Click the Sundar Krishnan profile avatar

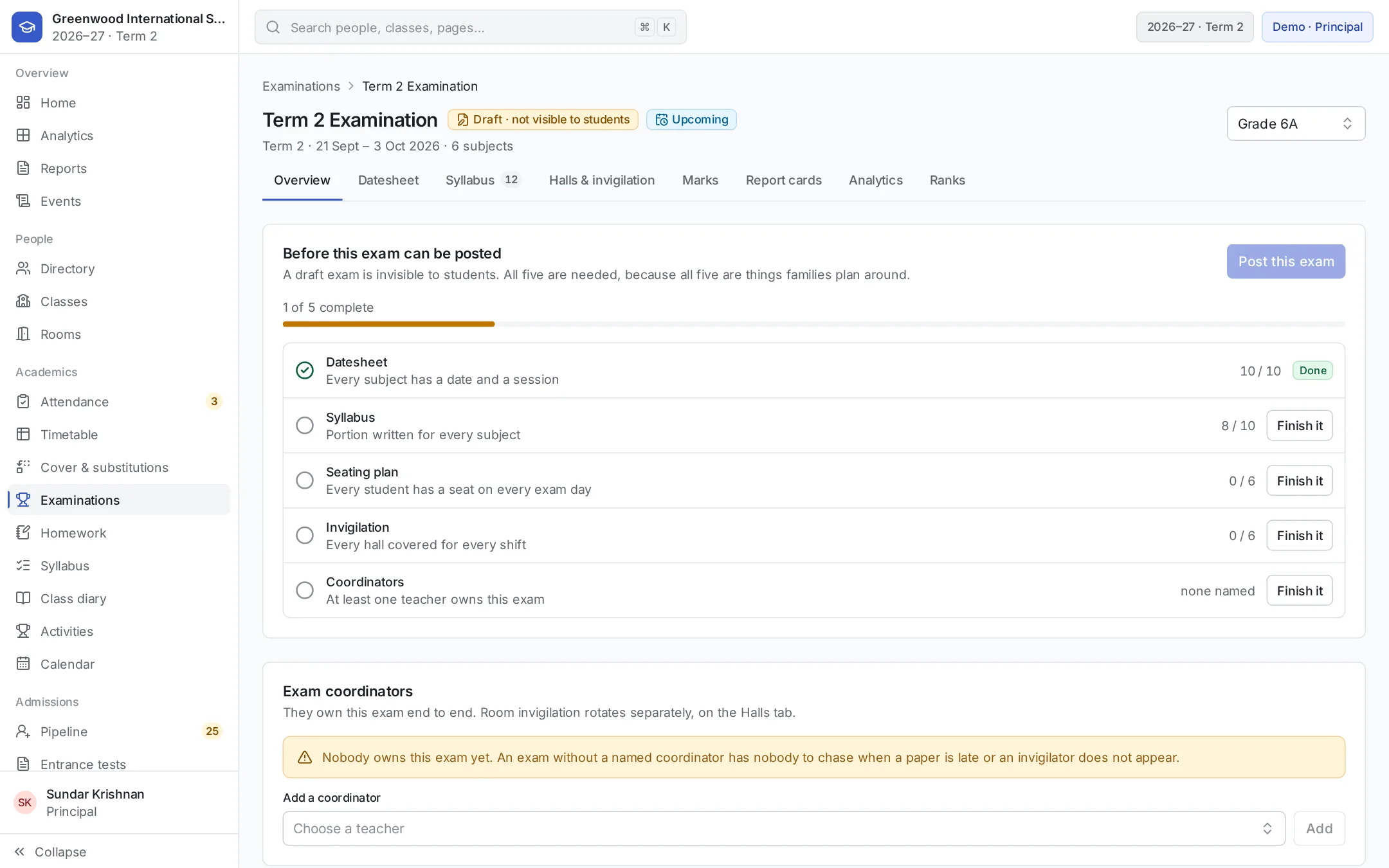coord(25,802)
